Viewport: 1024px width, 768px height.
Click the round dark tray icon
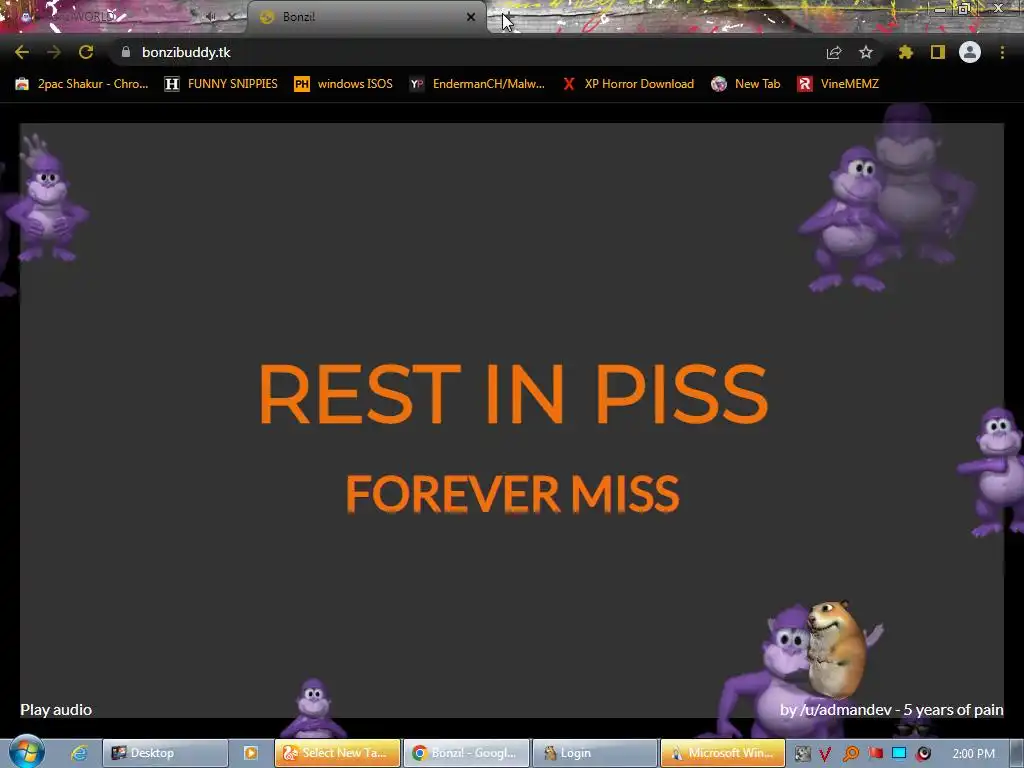pos(923,754)
